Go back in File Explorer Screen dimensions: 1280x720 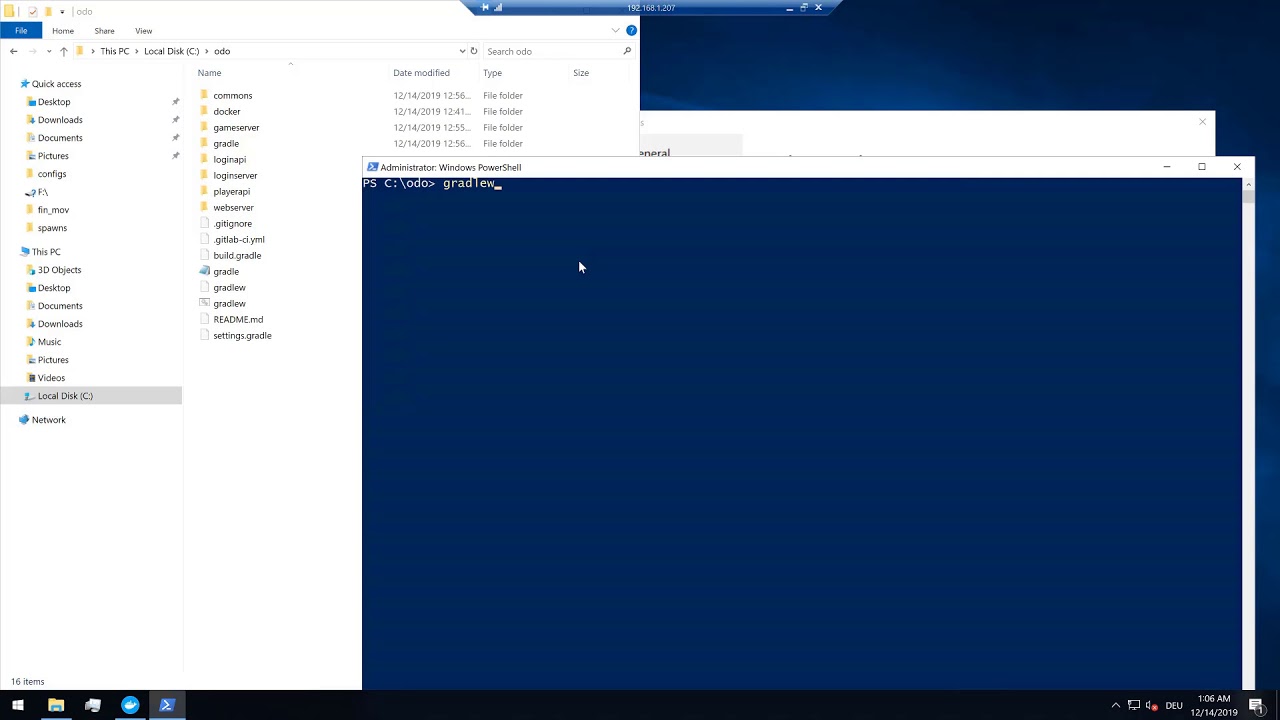pos(13,51)
